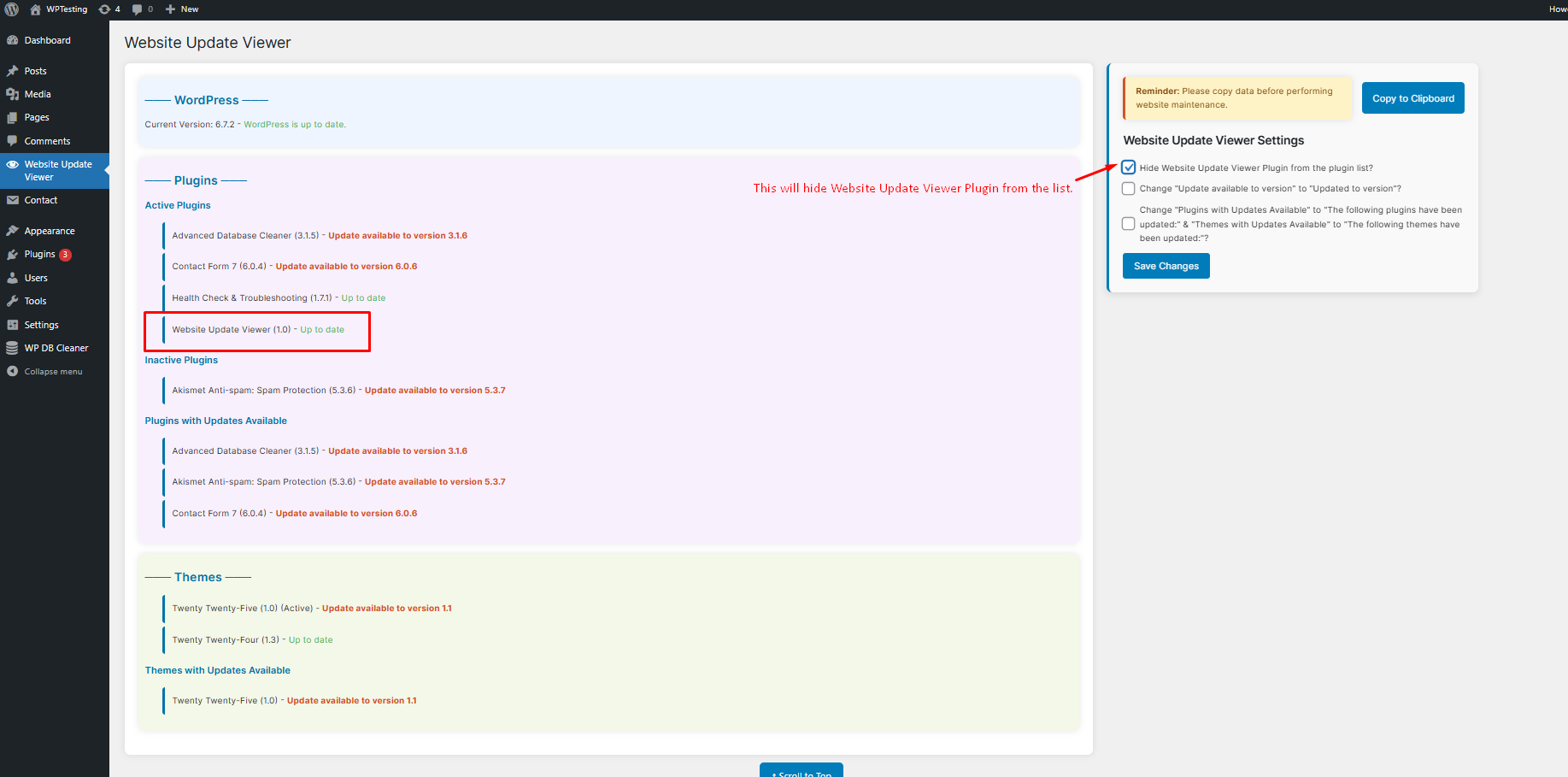Tick the 'following plugins have been updated' checkbox
This screenshot has height=777, width=1568.
pyautogui.click(x=1129, y=224)
